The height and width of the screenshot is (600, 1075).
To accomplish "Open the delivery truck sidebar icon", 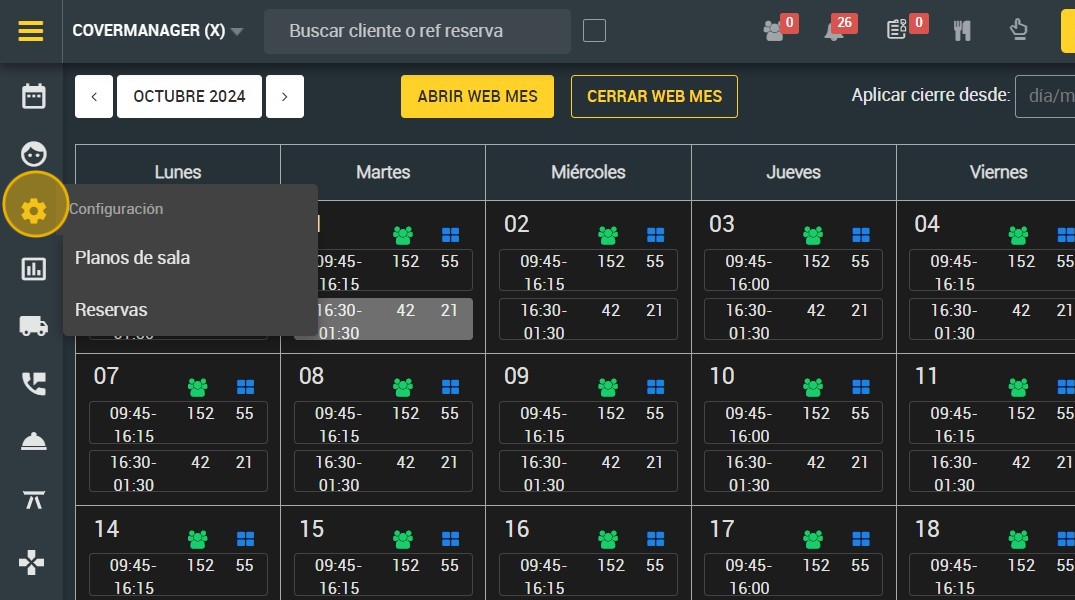I will point(34,326).
